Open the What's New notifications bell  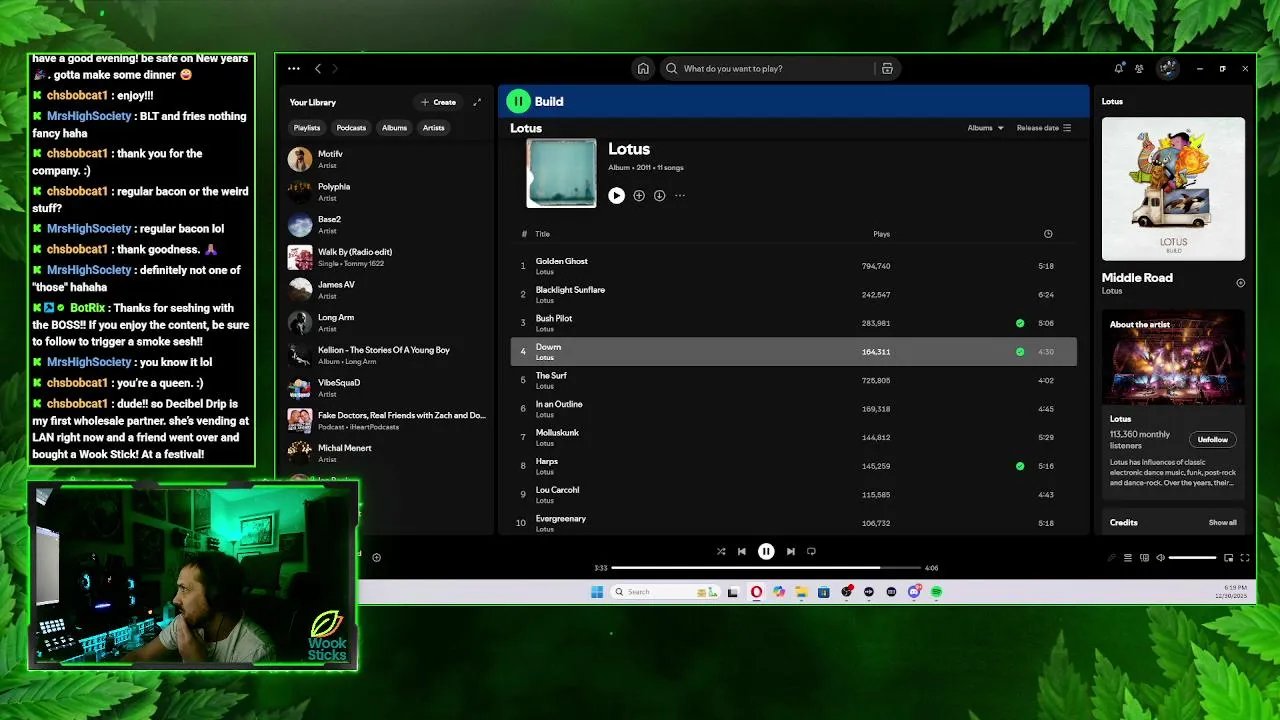click(x=1118, y=68)
